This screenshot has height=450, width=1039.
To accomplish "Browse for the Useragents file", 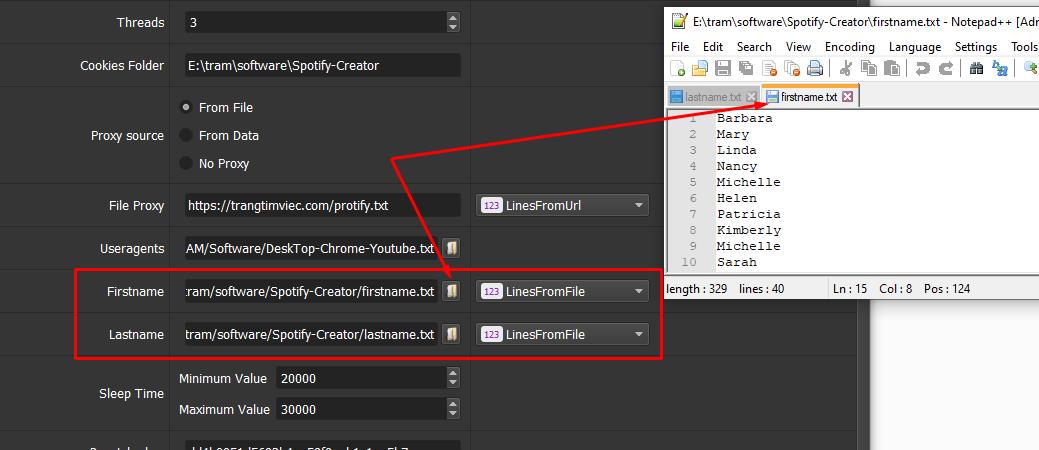I will click(x=451, y=249).
